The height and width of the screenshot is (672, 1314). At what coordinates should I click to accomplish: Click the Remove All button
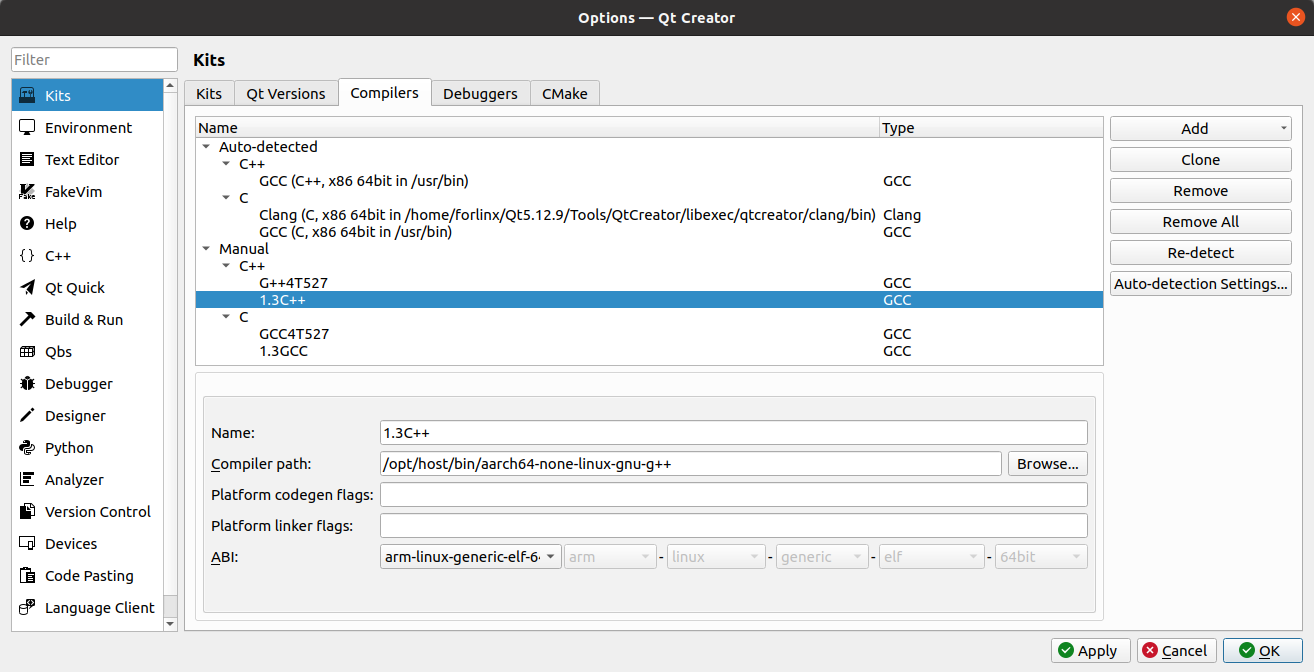pyautogui.click(x=1200, y=222)
